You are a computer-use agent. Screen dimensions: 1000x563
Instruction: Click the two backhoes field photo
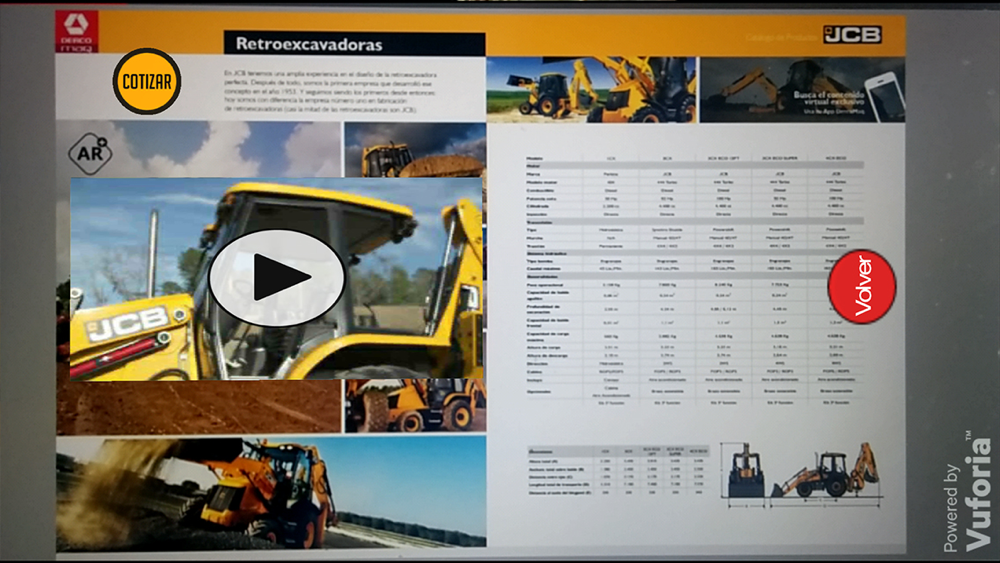592,89
